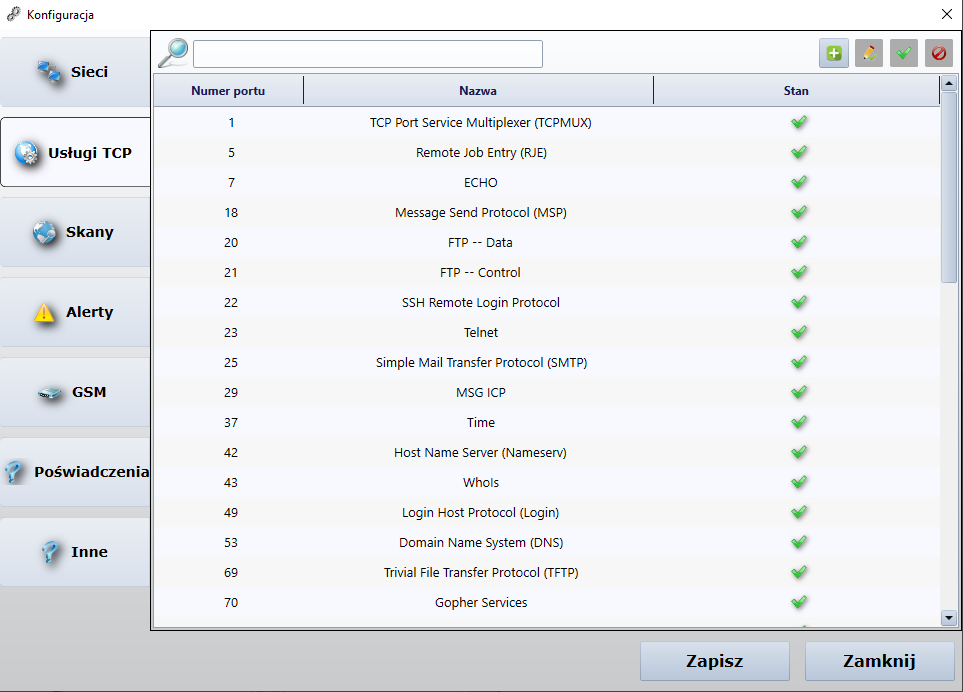Toggle status checkmark for Domain Name System (DNS)
The height and width of the screenshot is (692, 963).
click(x=798, y=542)
